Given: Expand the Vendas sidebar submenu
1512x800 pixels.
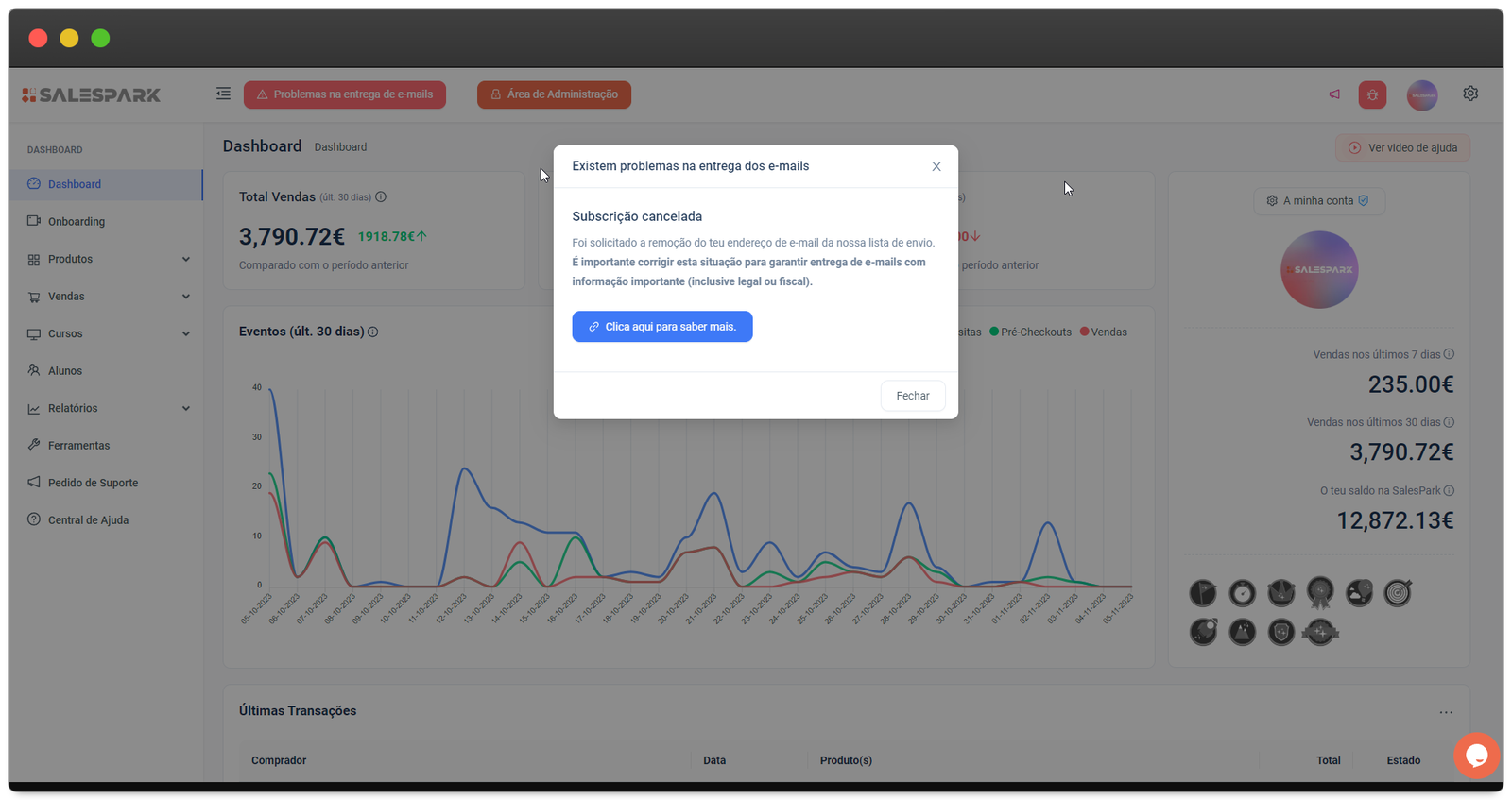Looking at the screenshot, I should [x=109, y=297].
